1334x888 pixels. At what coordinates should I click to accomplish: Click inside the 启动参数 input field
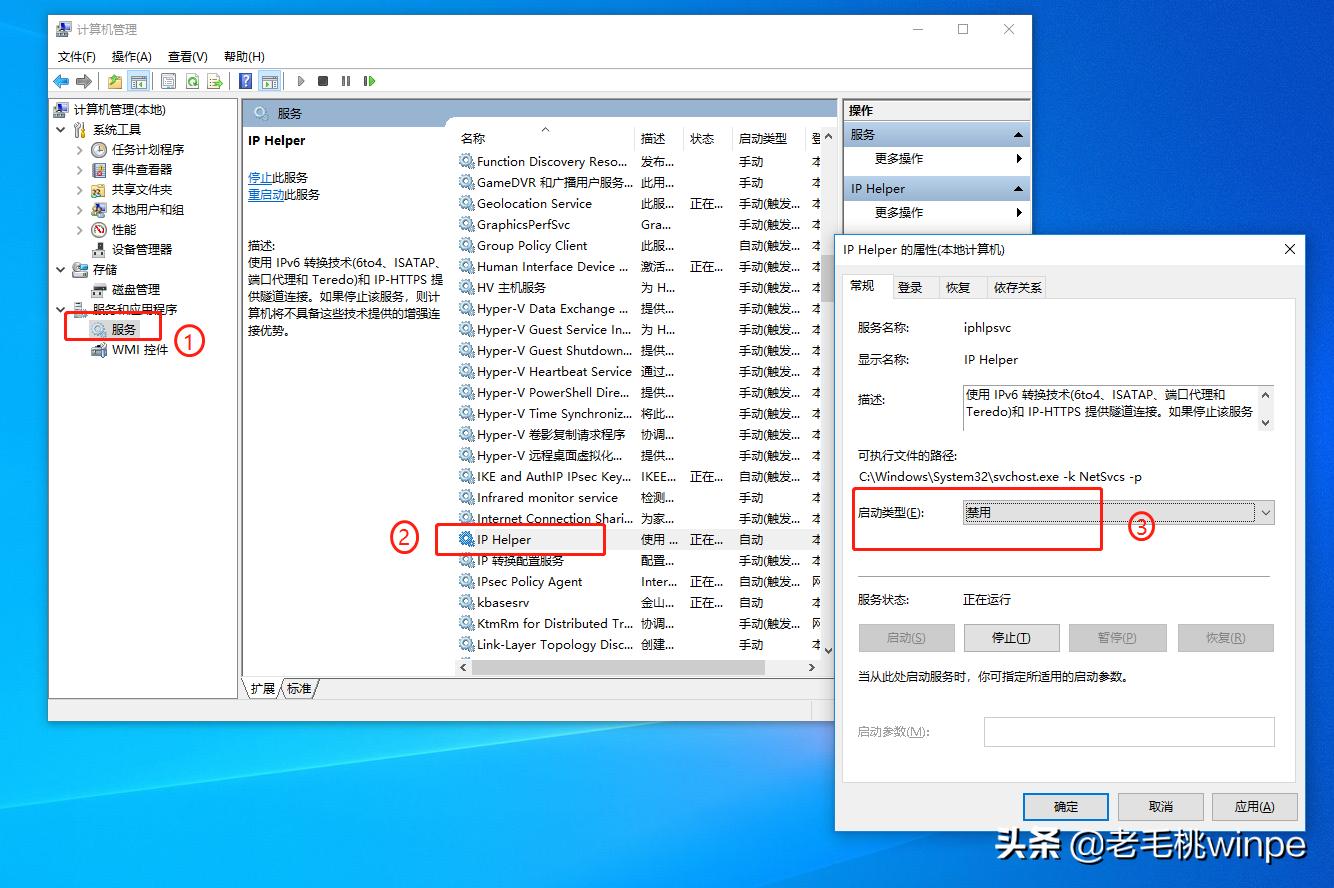[1129, 731]
